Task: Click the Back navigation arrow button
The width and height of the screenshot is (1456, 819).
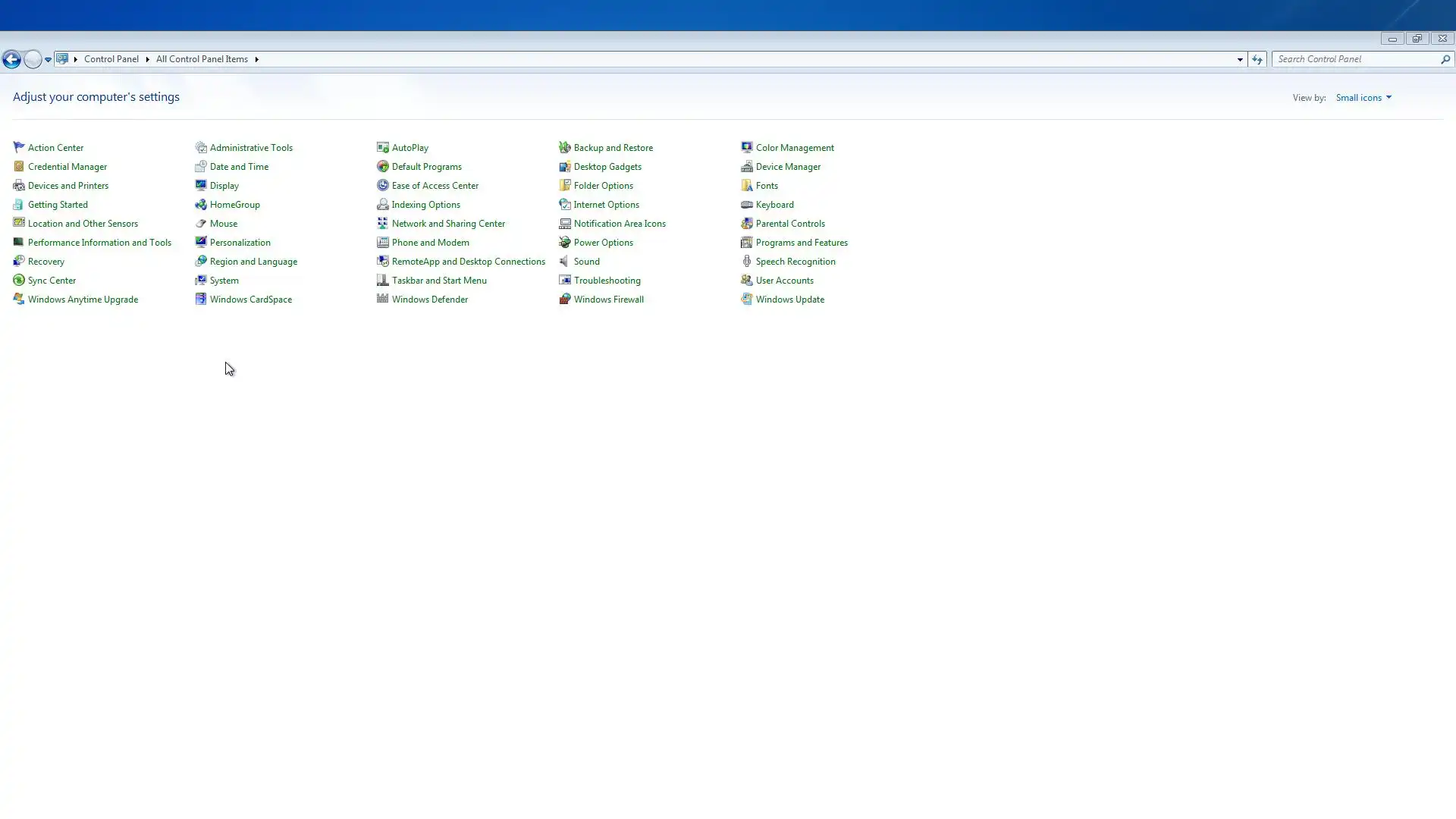Action: click(11, 59)
